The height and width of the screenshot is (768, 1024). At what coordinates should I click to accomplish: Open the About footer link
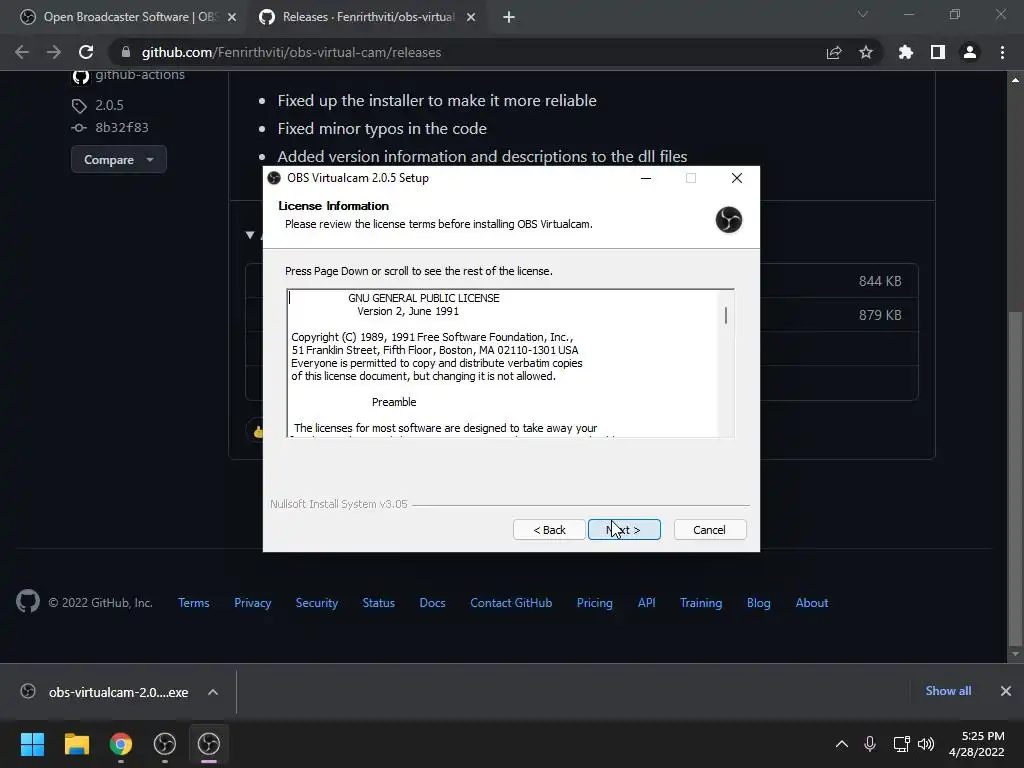point(812,603)
